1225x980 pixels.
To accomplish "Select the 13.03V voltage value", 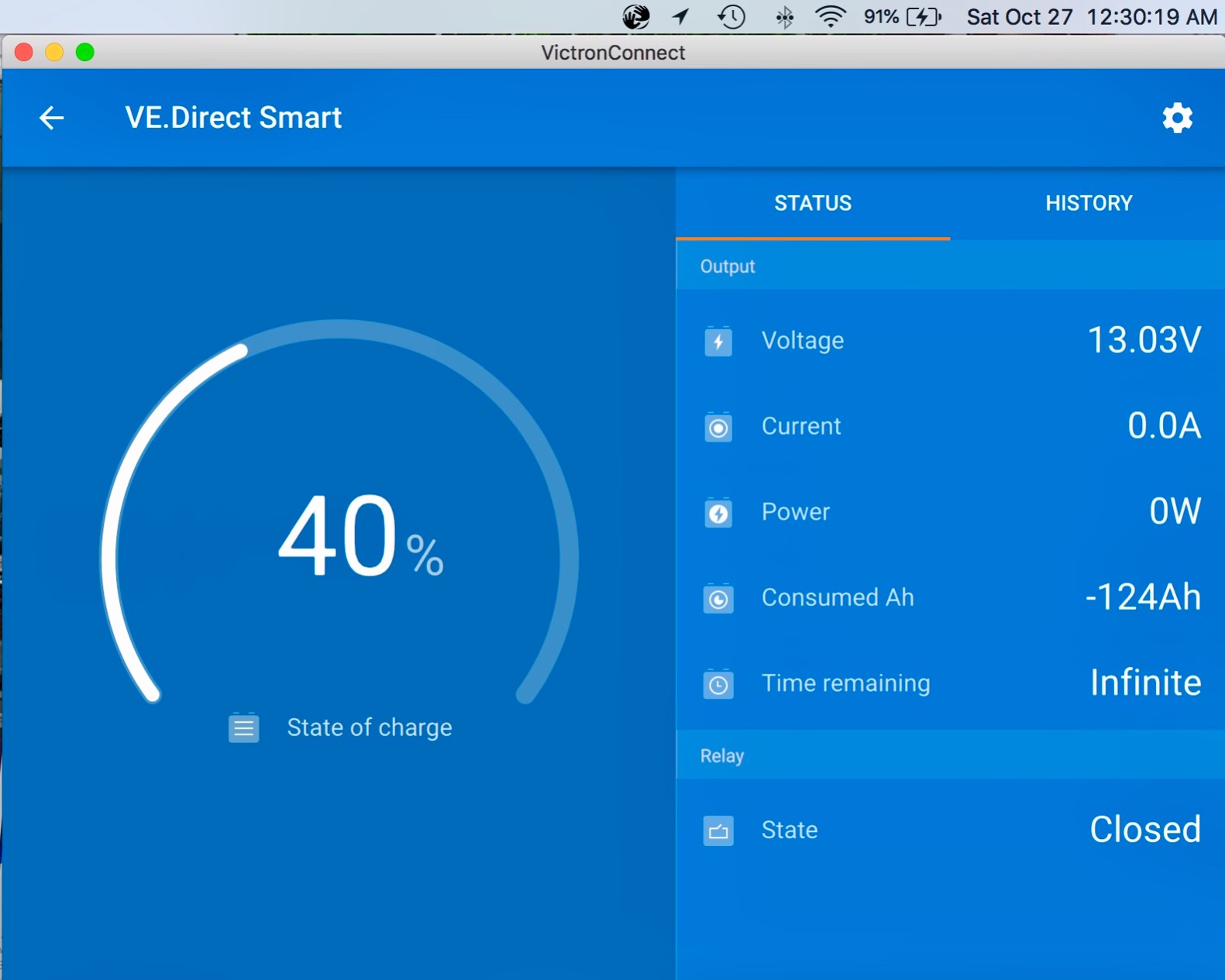I will [x=1144, y=340].
